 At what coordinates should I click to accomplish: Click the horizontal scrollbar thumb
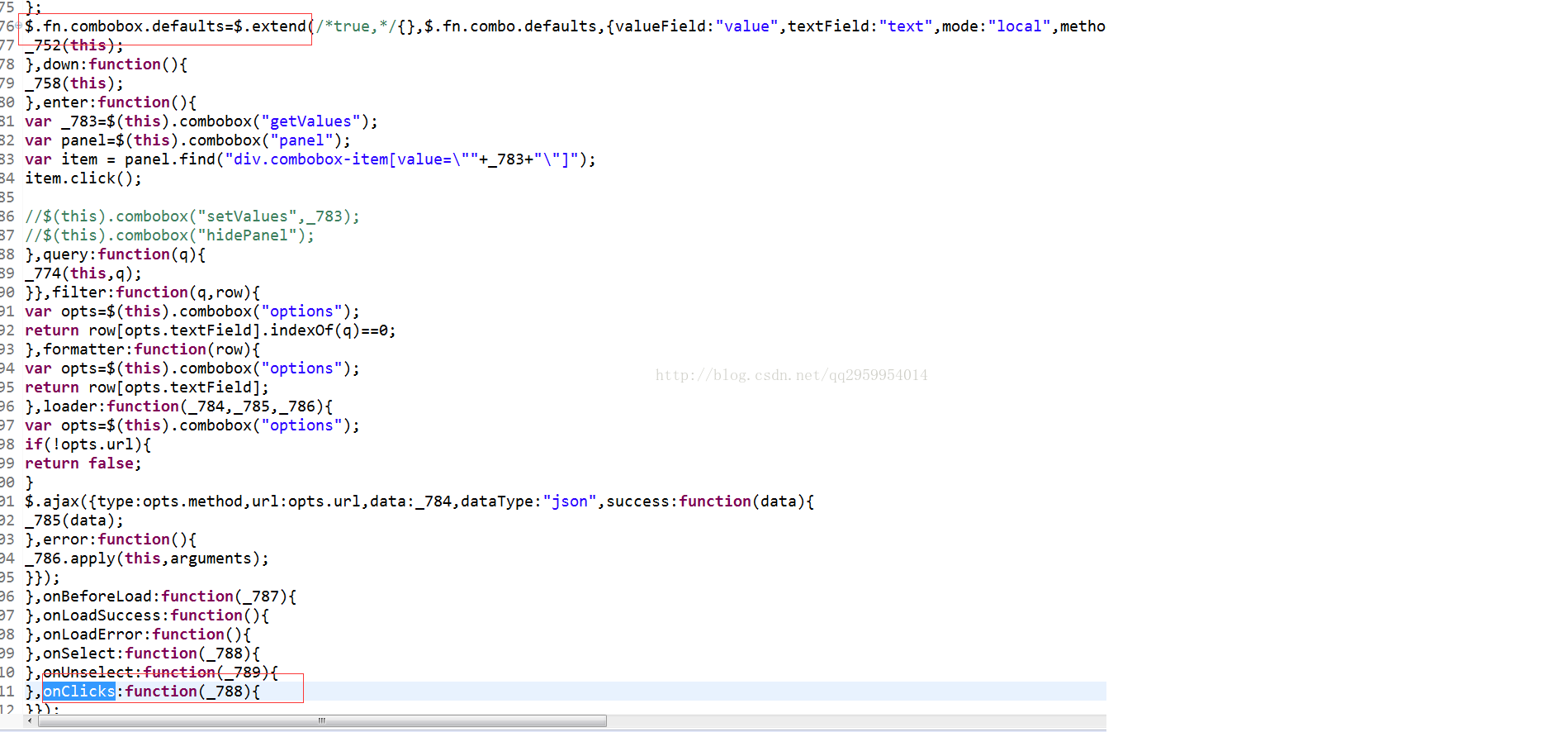click(x=322, y=721)
